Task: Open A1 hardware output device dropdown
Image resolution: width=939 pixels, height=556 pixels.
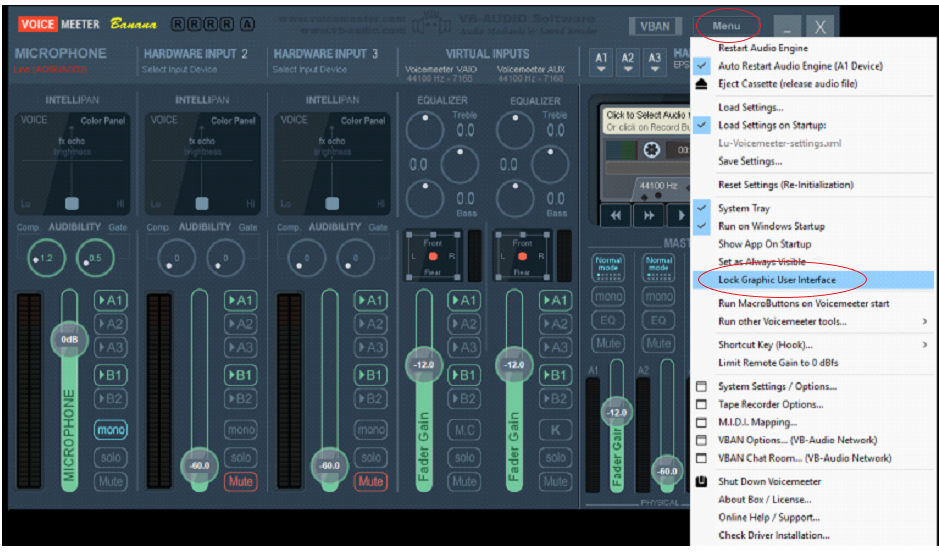Action: tap(601, 62)
